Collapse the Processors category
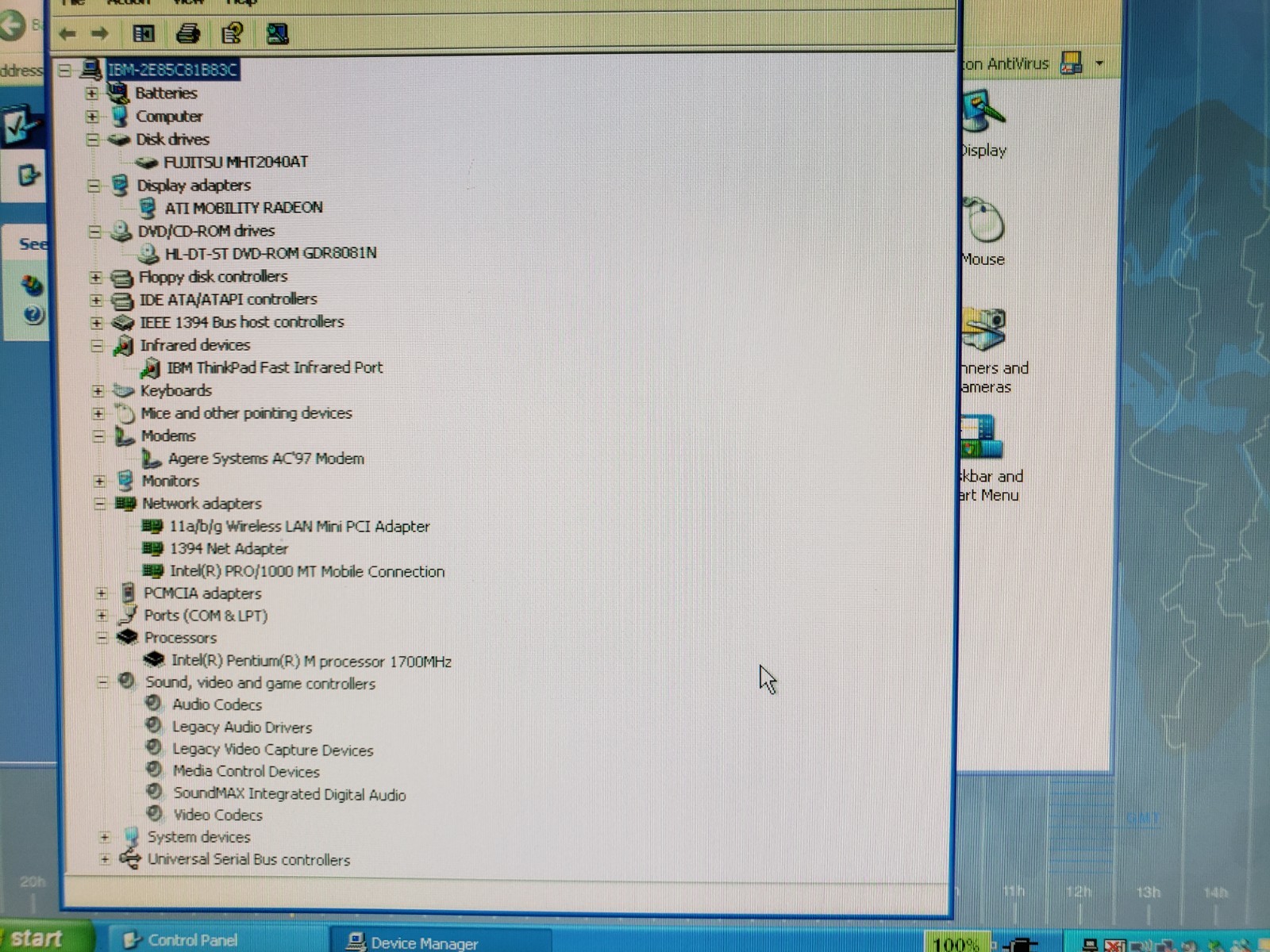 tap(102, 638)
